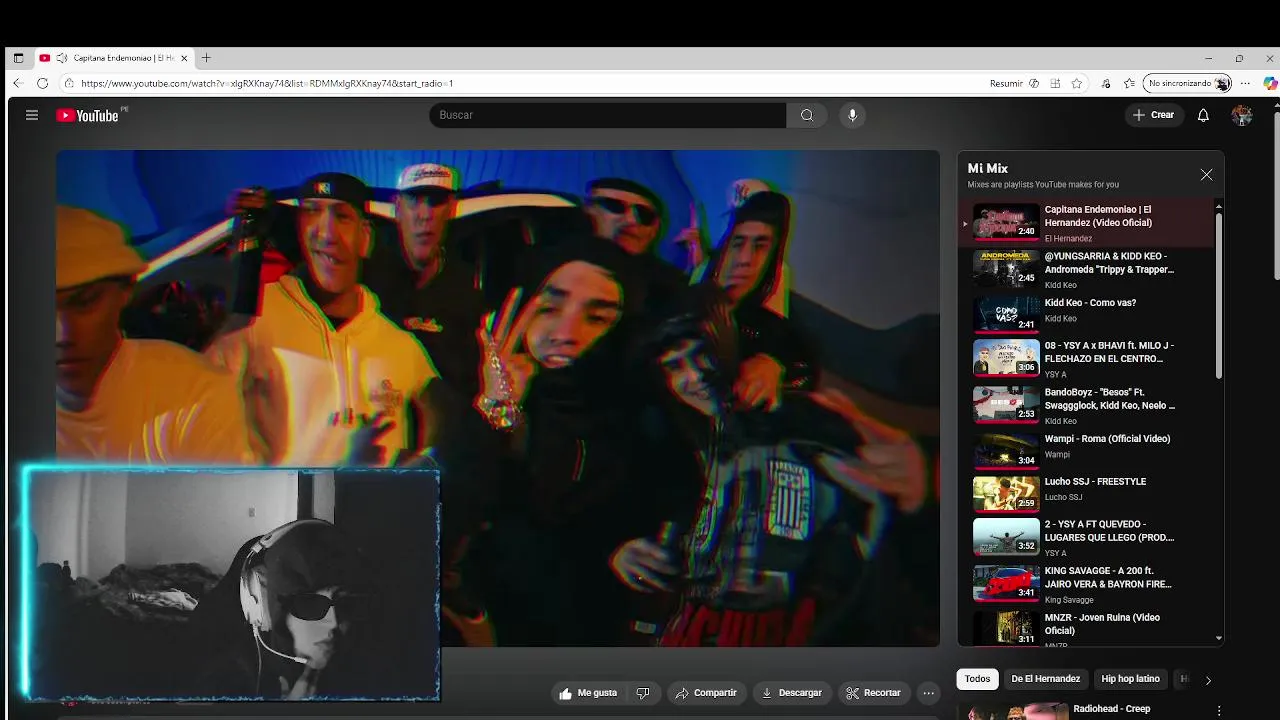Open Edge settings and more ellipsis
1280x720 pixels.
coord(1245,83)
